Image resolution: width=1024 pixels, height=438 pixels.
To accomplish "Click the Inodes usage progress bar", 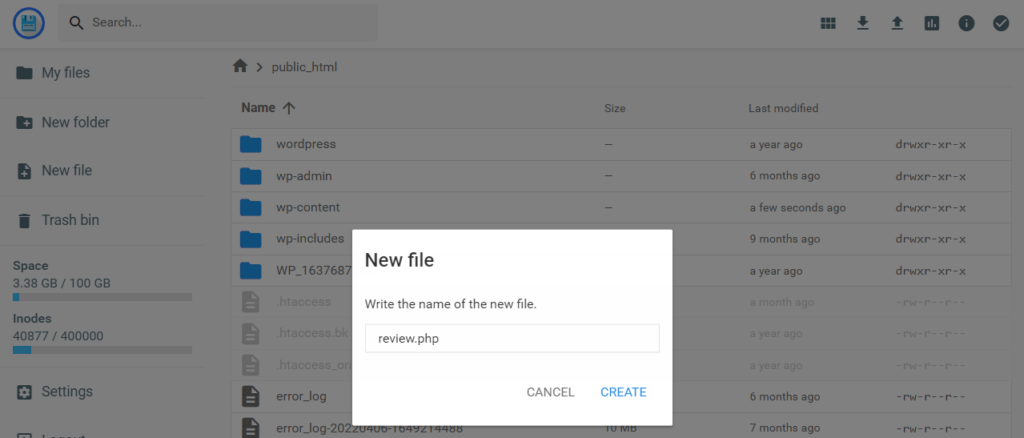I will tap(103, 350).
